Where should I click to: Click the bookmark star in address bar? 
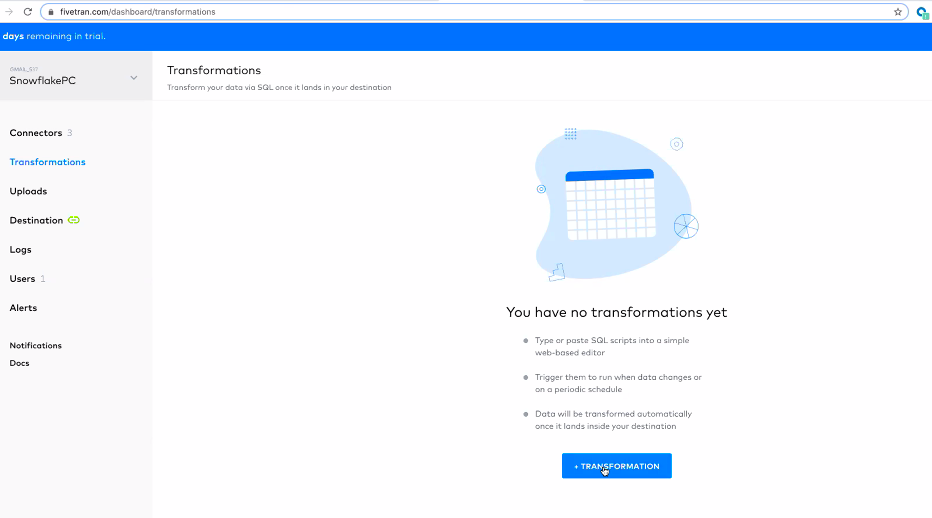coord(898,12)
